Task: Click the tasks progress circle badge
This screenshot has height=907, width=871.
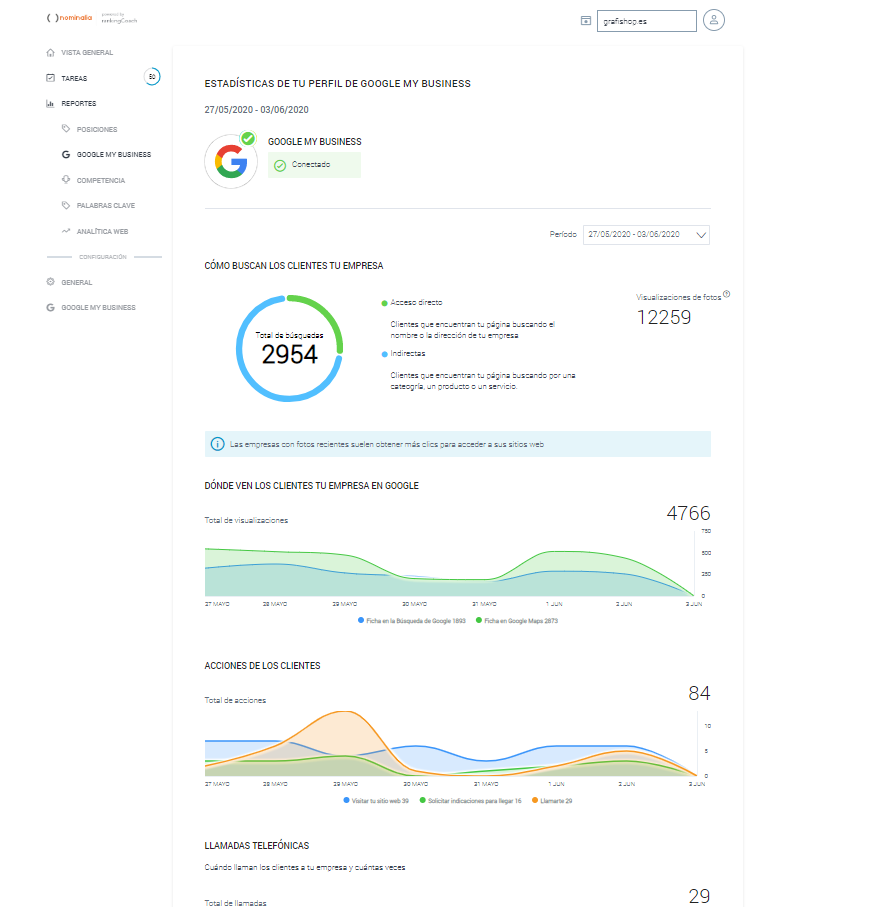Action: [151, 77]
